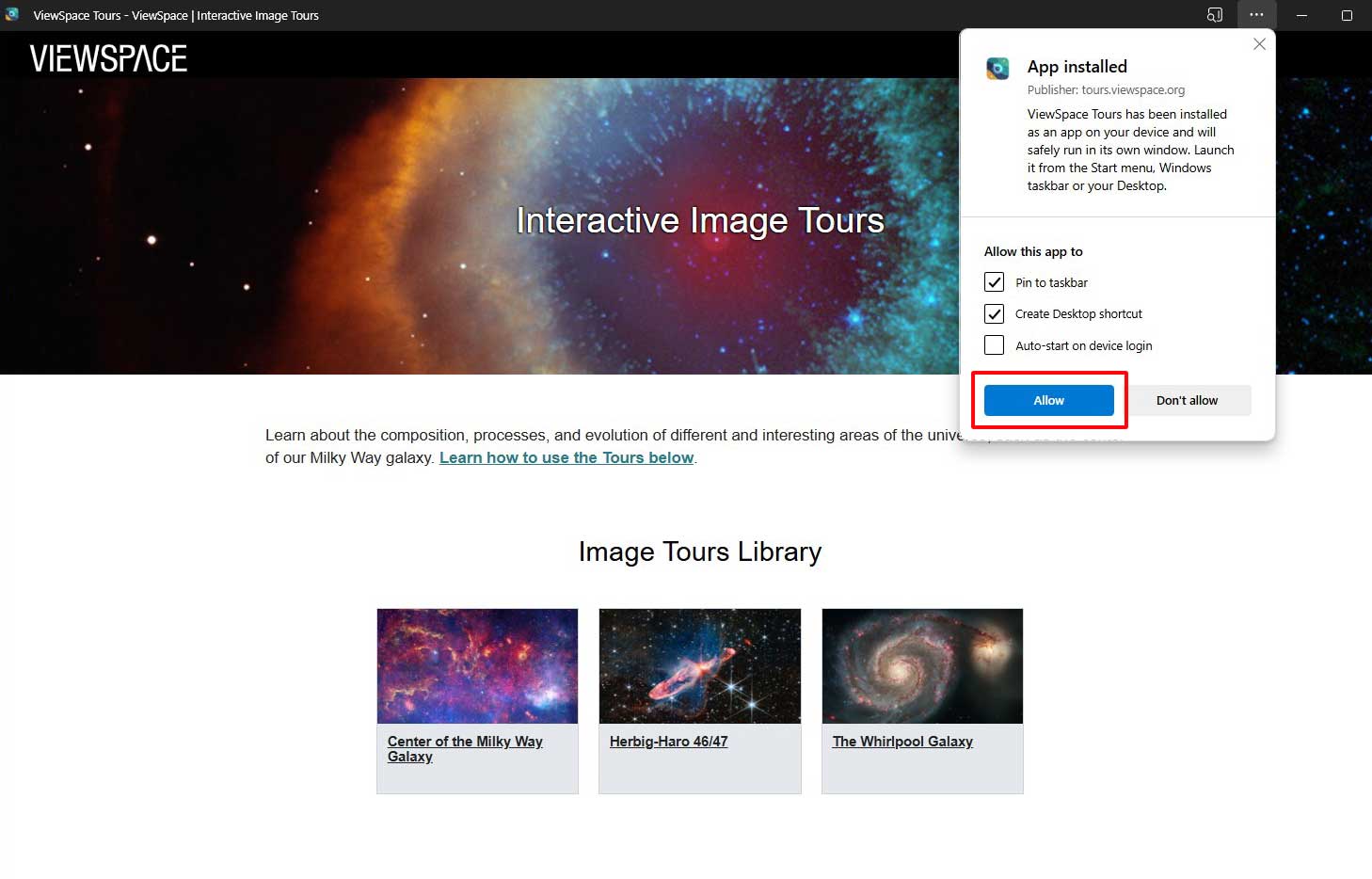This screenshot has width=1372, height=879.
Task: Click the ViewSpace Tours app icon in title bar
Action: (x=12, y=14)
